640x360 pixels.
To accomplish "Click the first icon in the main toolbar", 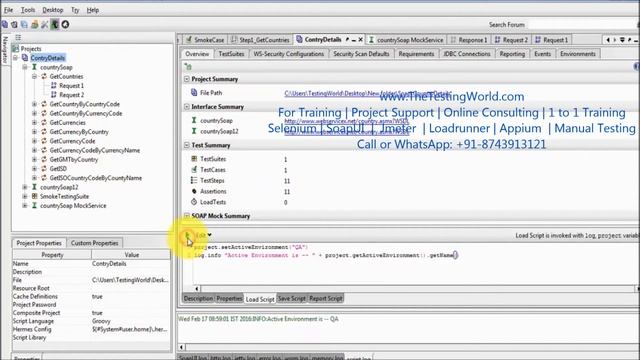I will [x=5, y=24].
